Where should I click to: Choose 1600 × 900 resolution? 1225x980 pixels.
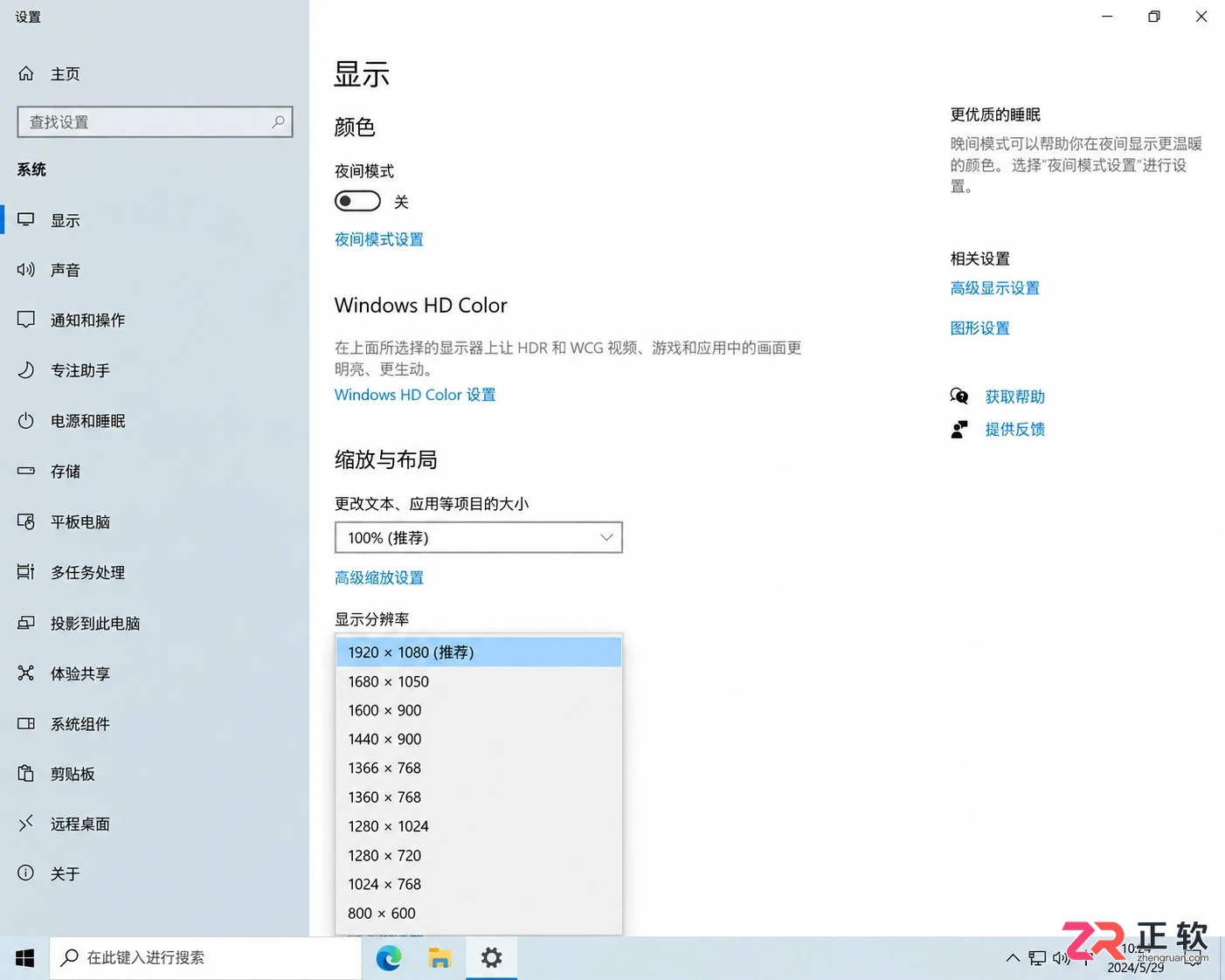[x=479, y=710]
